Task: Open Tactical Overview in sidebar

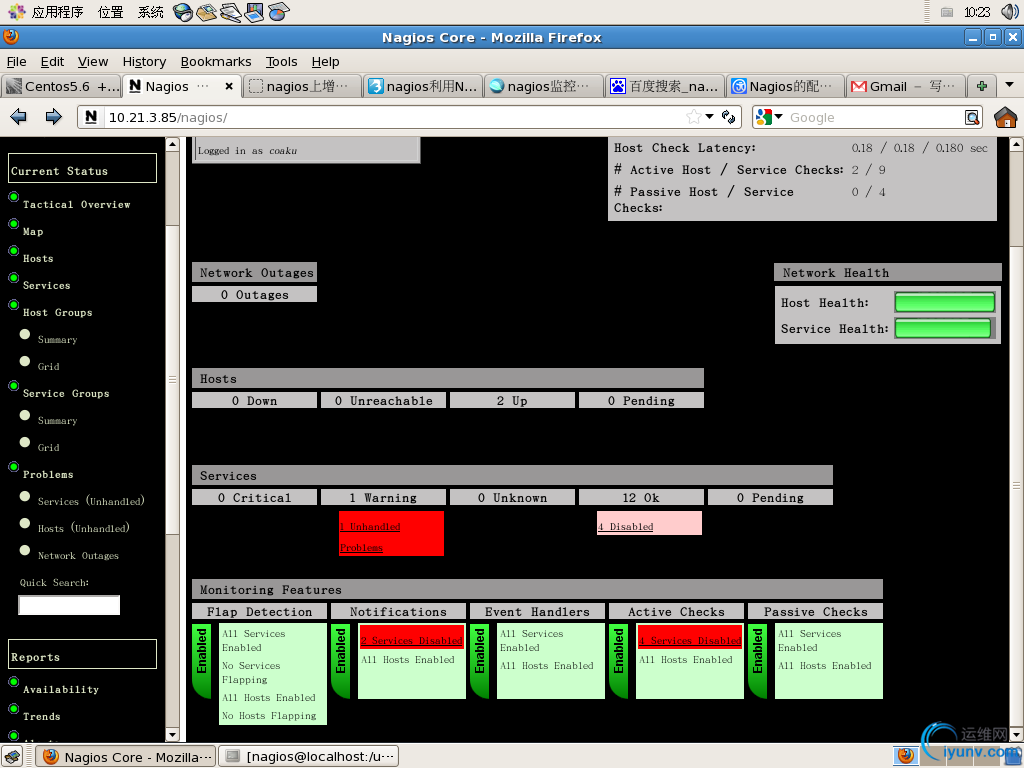Action: click(76, 204)
